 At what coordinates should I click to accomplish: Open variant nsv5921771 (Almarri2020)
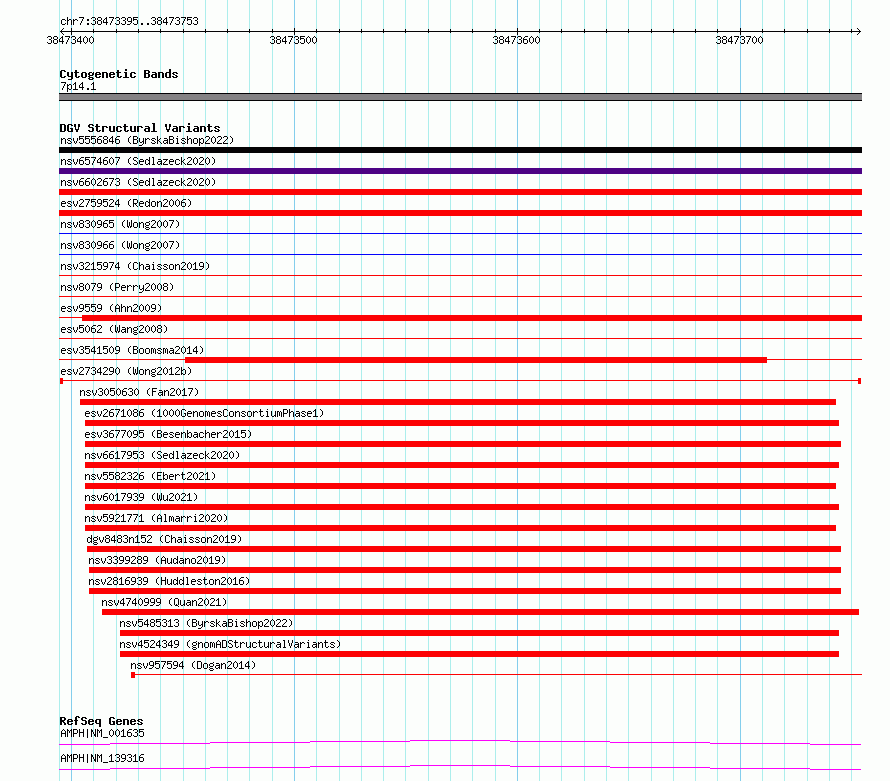point(156,518)
